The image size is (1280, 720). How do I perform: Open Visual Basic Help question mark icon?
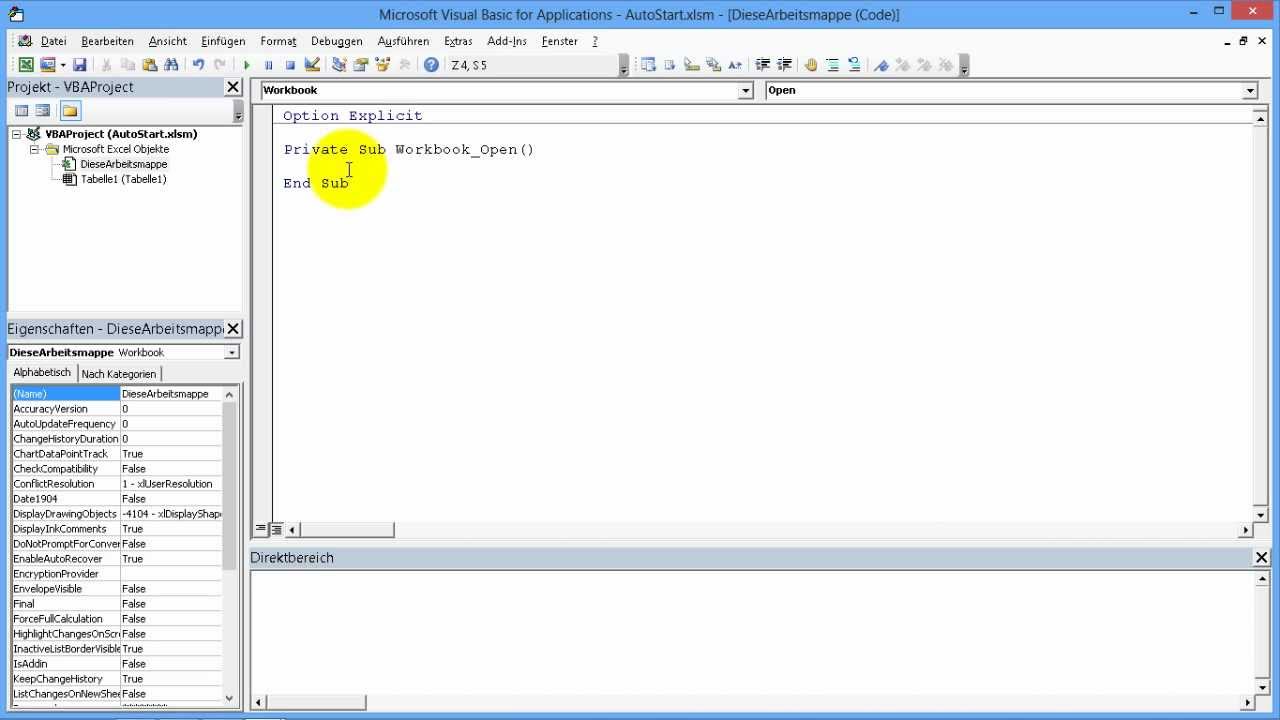pyautogui.click(x=431, y=65)
